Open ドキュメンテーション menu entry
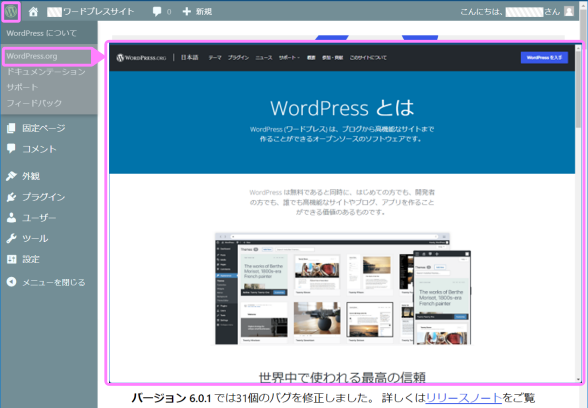Viewport: 588px width, 408px height. [x=46, y=72]
